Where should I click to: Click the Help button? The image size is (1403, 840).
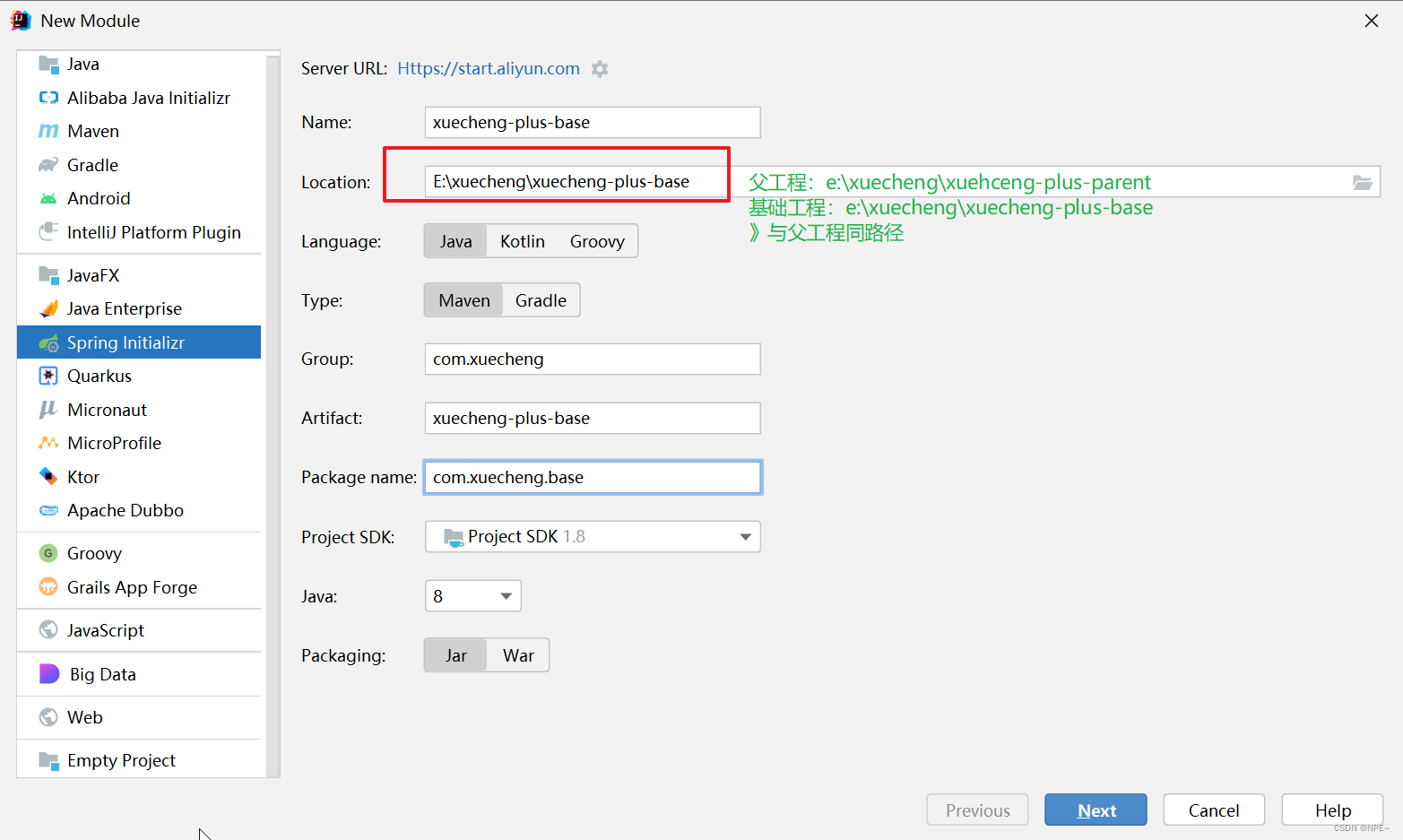(1332, 810)
